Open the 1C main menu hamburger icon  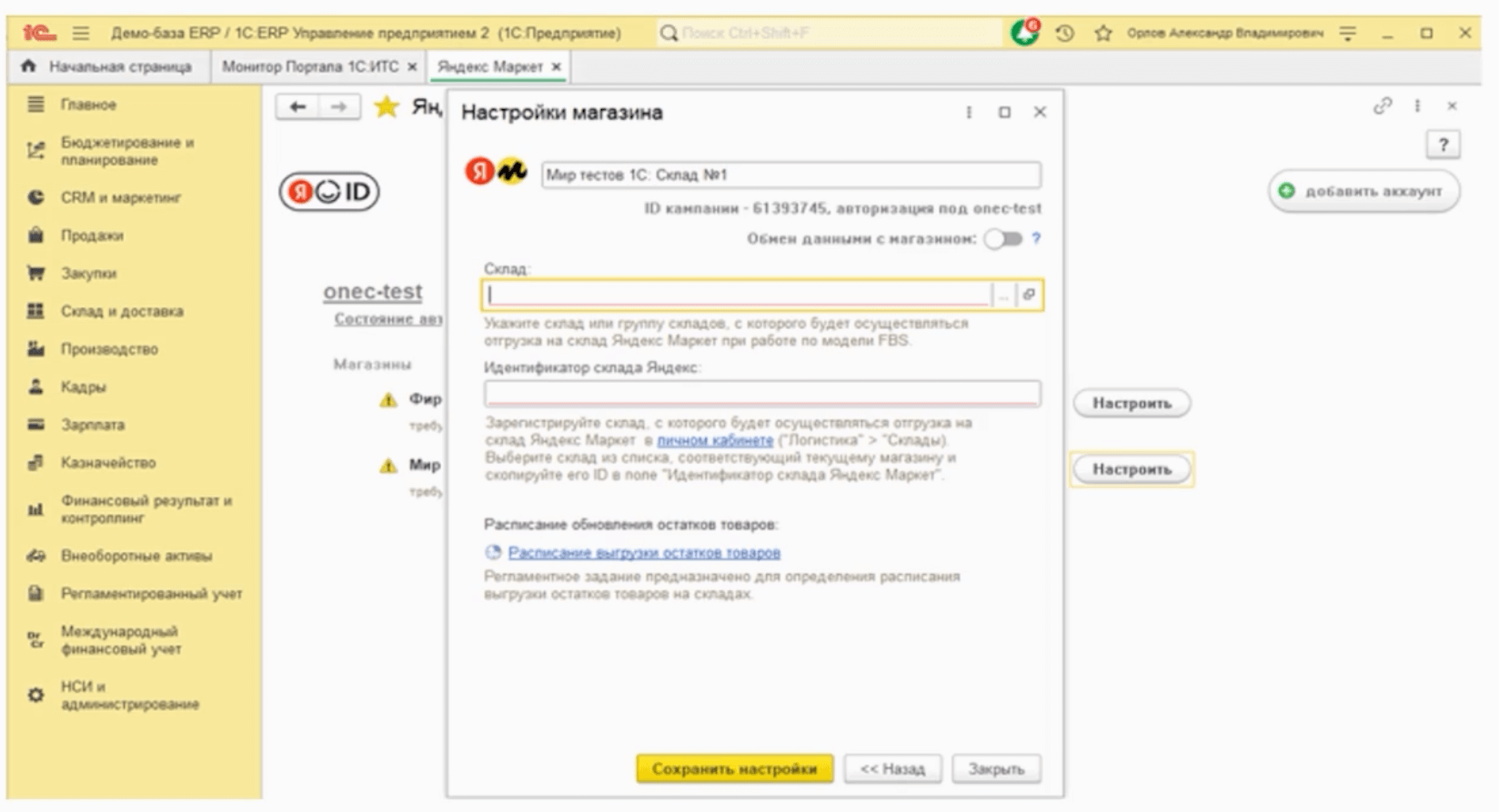tap(81, 33)
